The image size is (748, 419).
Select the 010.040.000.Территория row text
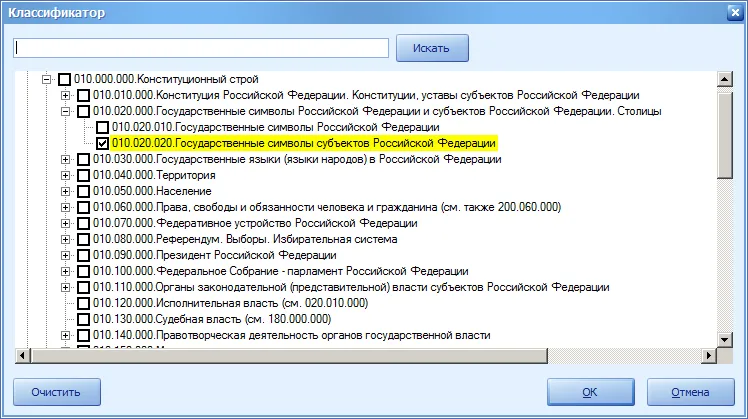tap(154, 175)
